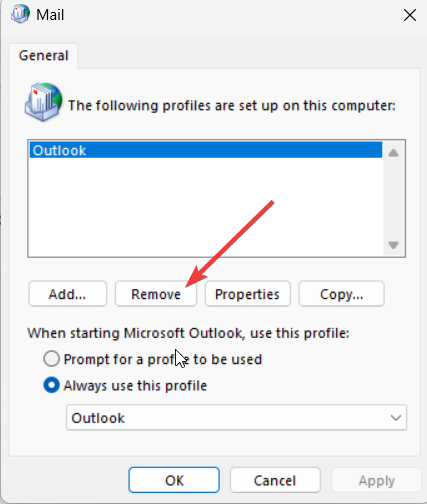Click the profile list scroll down arrow
This screenshot has height=504, width=427.
click(x=393, y=245)
